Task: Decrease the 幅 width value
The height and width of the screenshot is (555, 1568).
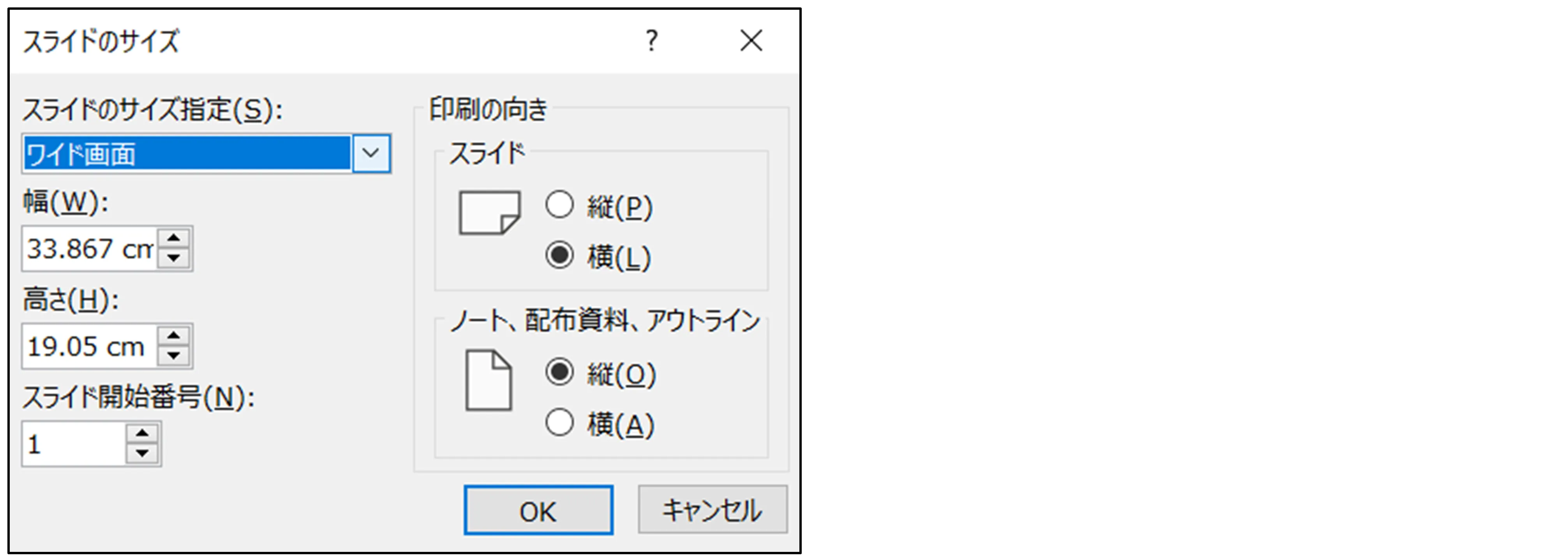Action: 174,258
